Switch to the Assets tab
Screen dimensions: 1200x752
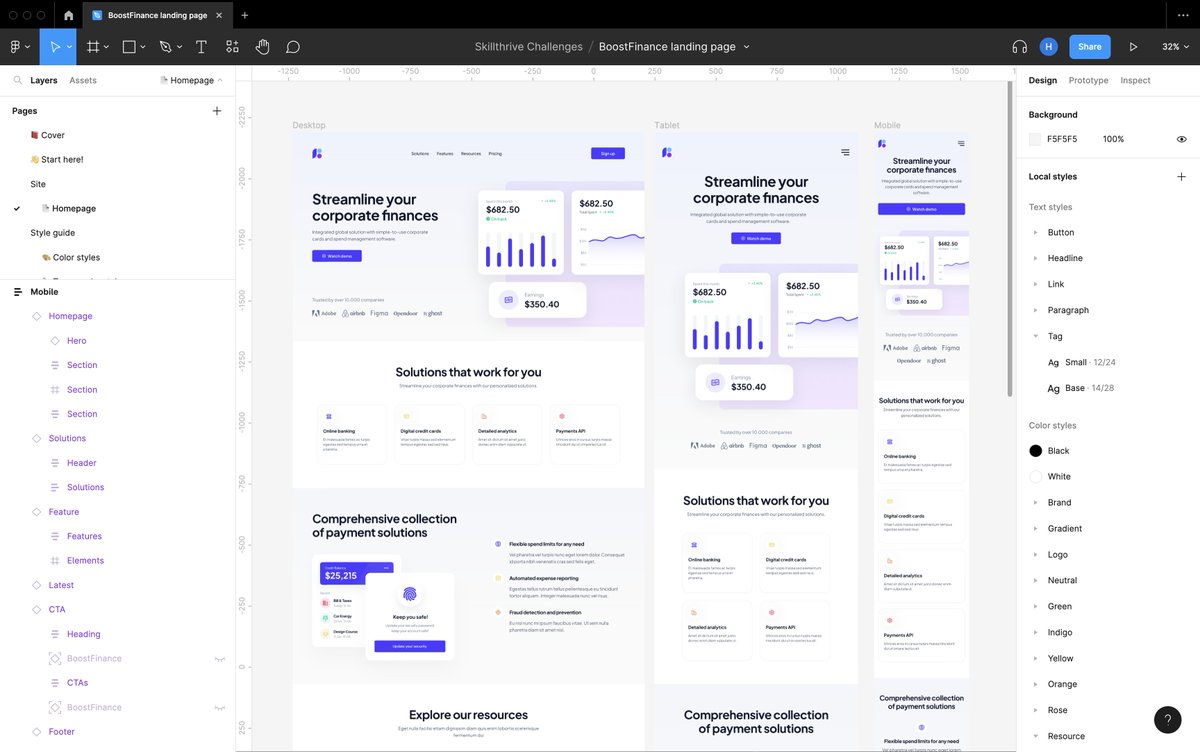83,80
